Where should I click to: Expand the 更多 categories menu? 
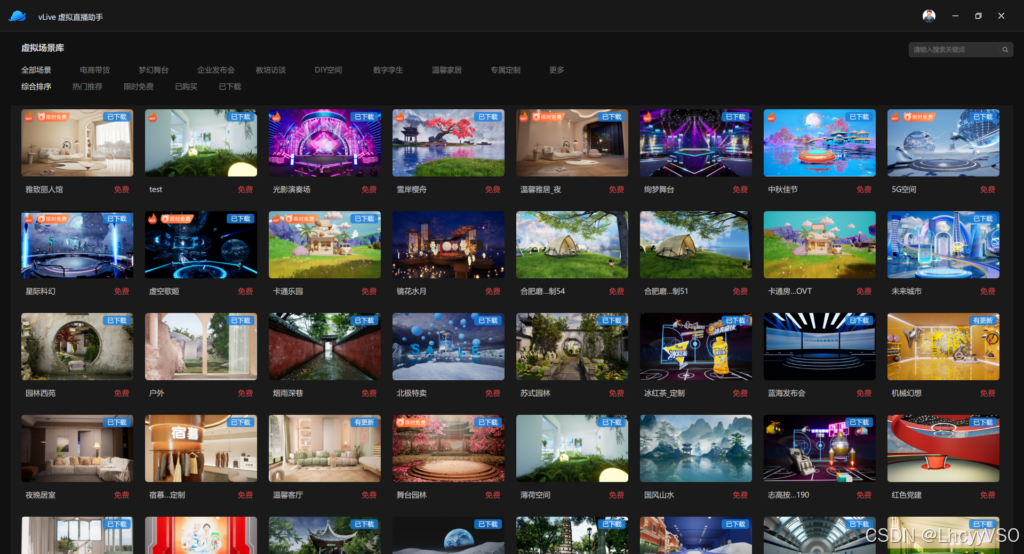(x=556, y=70)
